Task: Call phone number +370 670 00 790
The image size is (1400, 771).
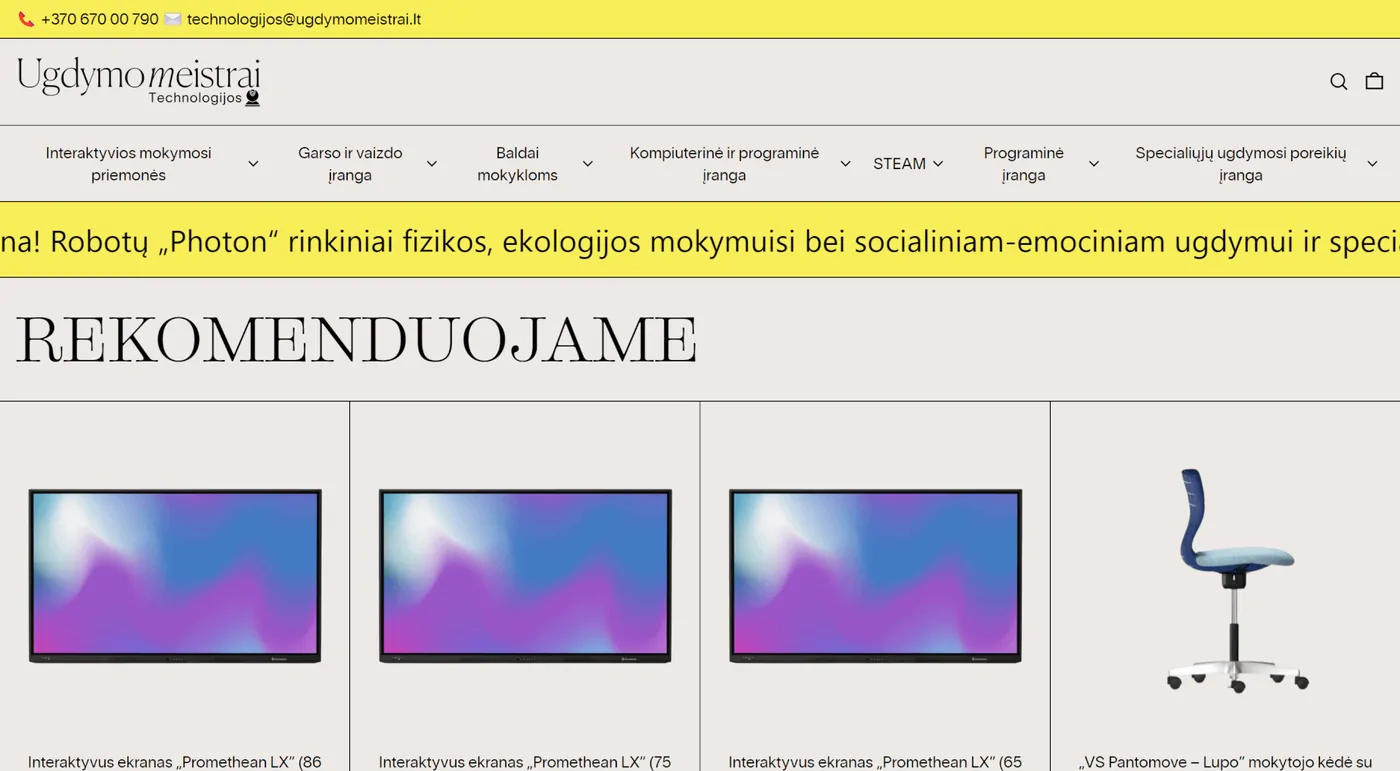Action: click(x=99, y=19)
